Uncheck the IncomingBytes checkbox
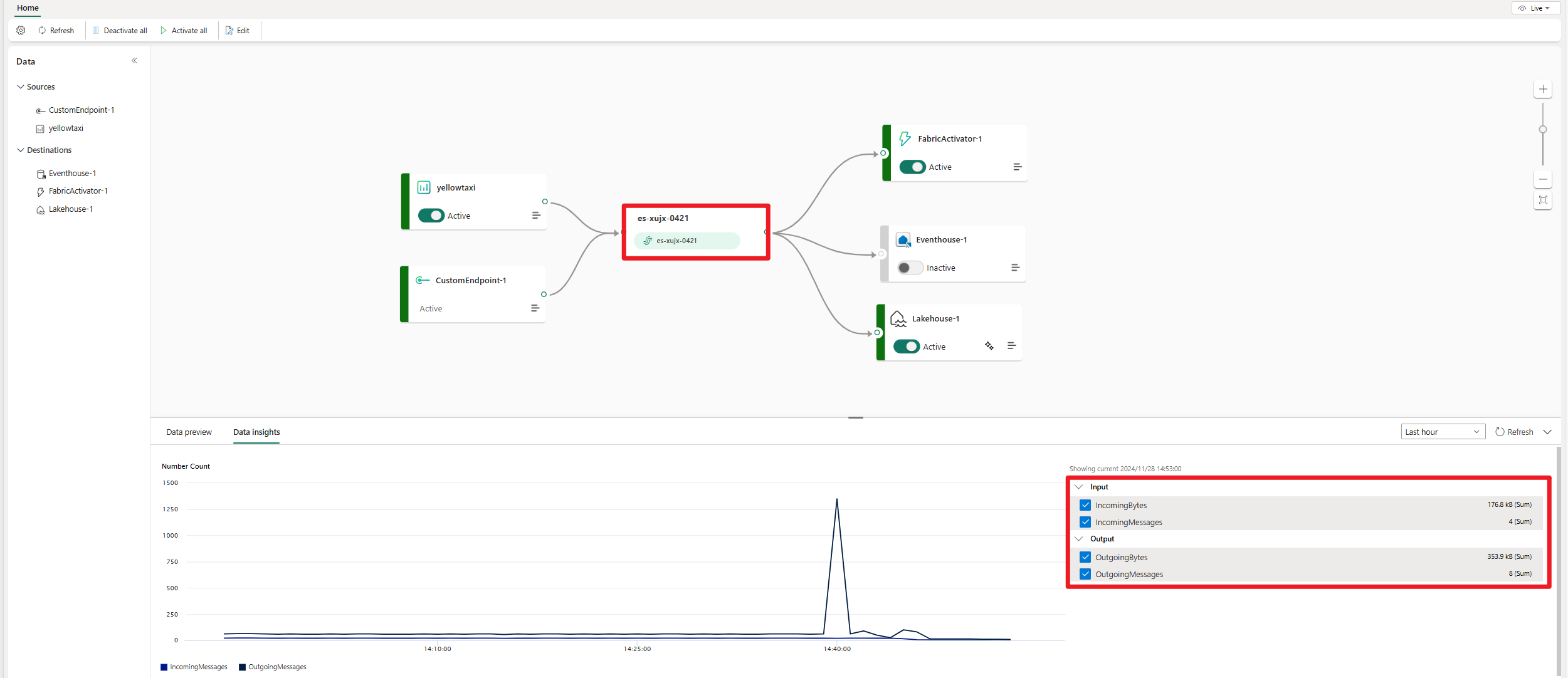Image resolution: width=1568 pixels, height=678 pixels. (1085, 505)
